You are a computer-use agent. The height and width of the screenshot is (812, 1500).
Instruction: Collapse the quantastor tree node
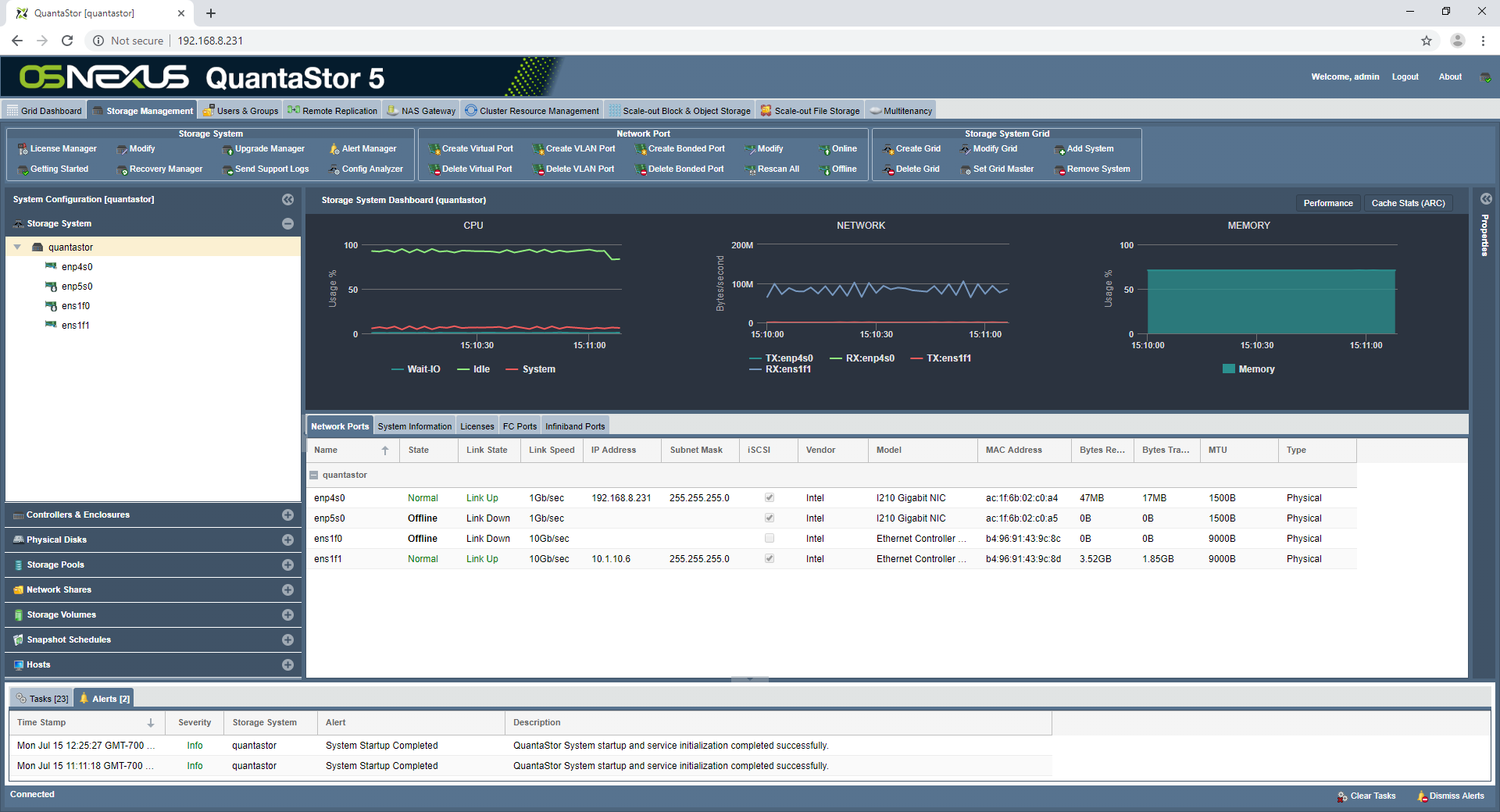point(17,247)
